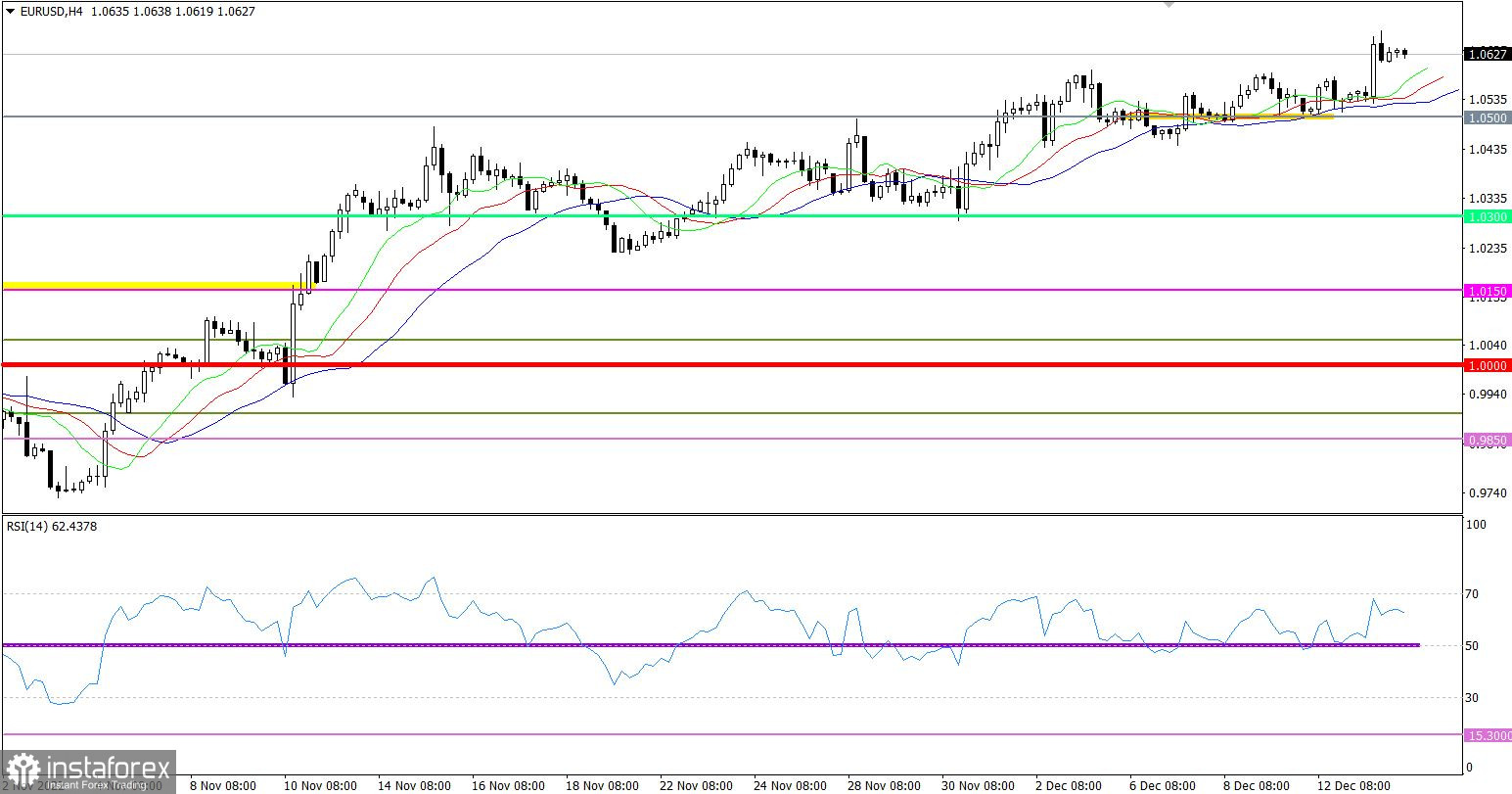This screenshot has width=1512, height=794.
Task: Click the violet 0.9850 level tag
Action: (x=1486, y=440)
